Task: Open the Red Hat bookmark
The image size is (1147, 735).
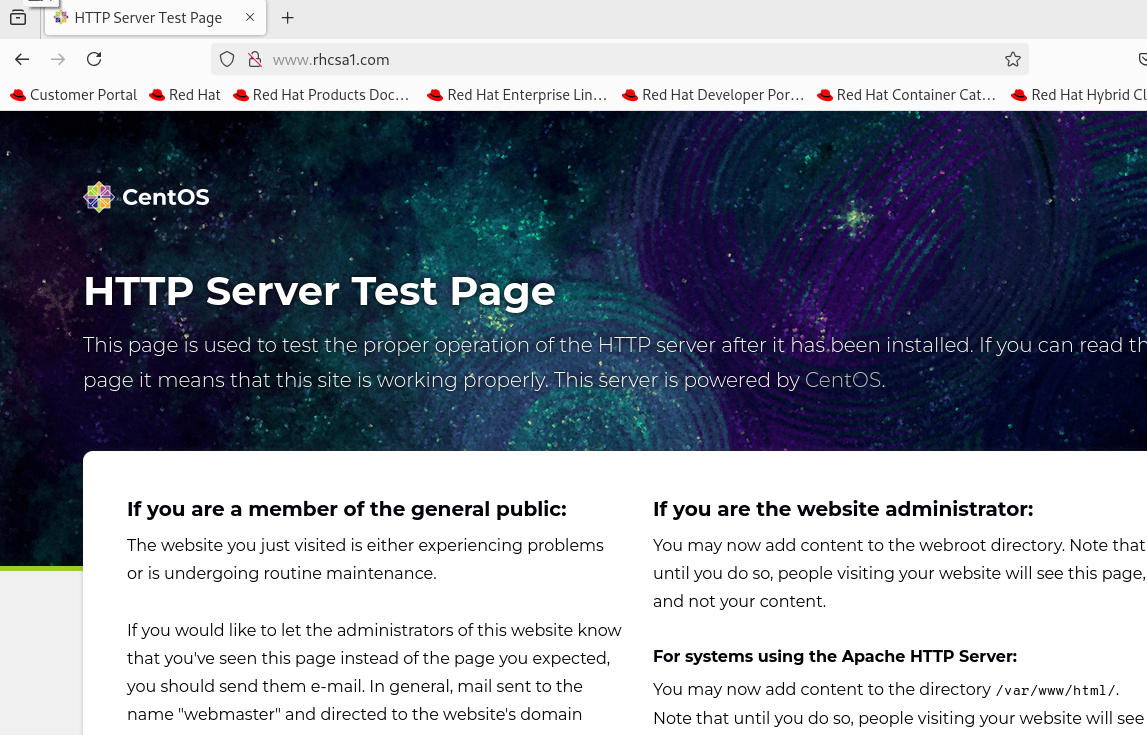Action: 184,95
